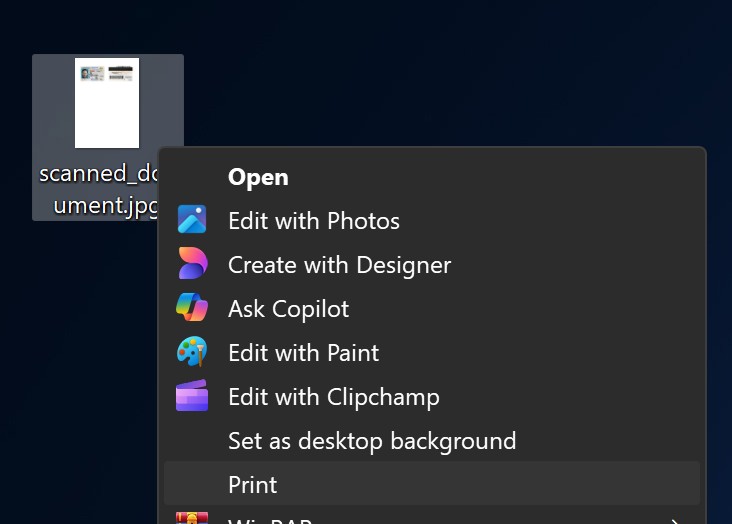This screenshot has height=524, width=732.
Task: Choose Edit with Clipchamp
Action: tap(333, 397)
